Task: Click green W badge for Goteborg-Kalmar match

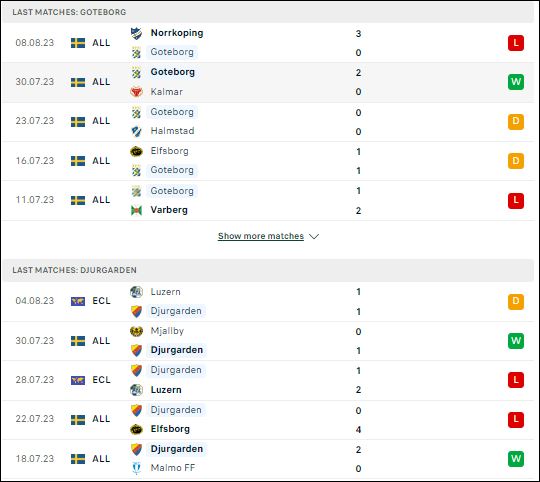Action: (516, 82)
